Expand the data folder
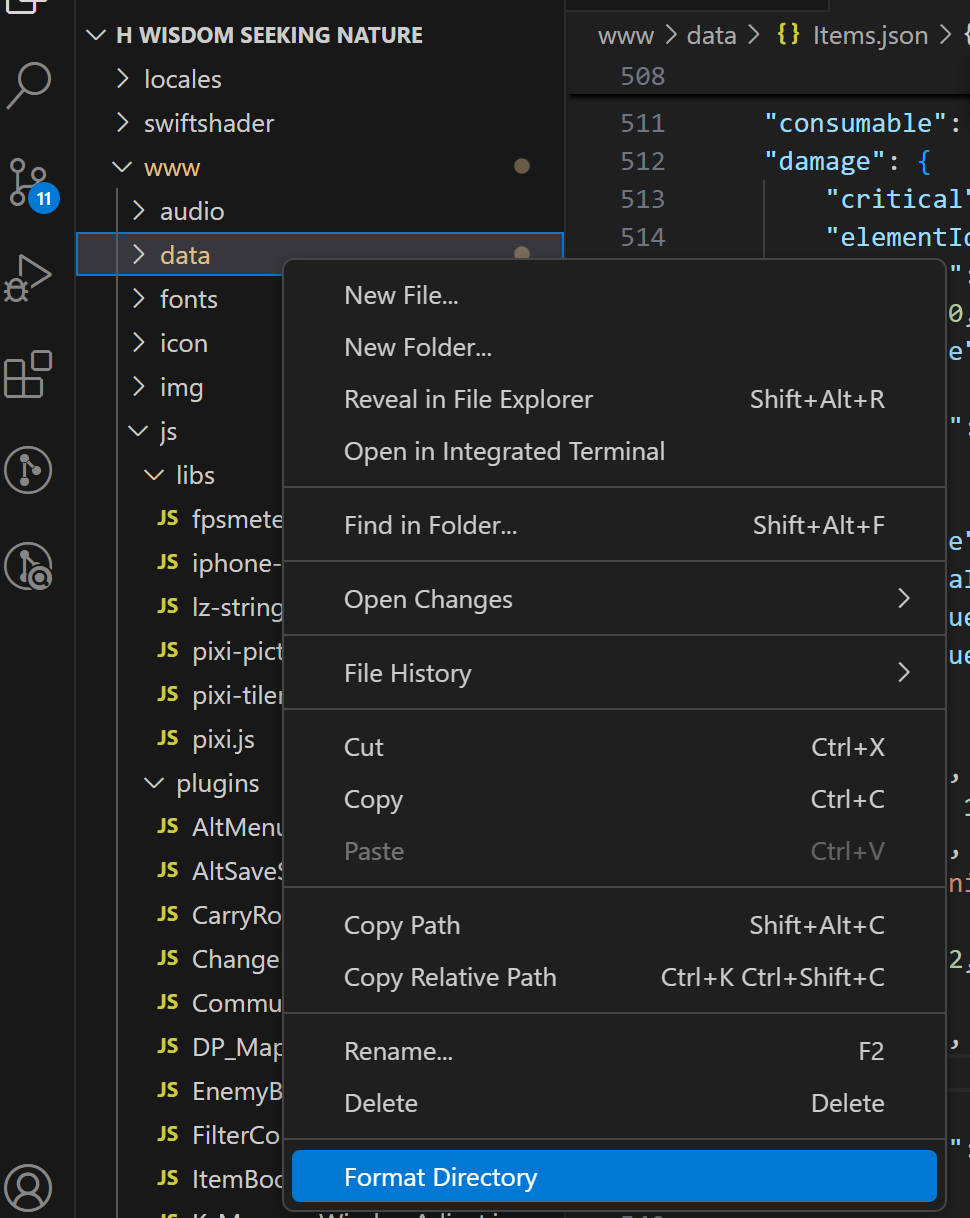 click(x=139, y=255)
